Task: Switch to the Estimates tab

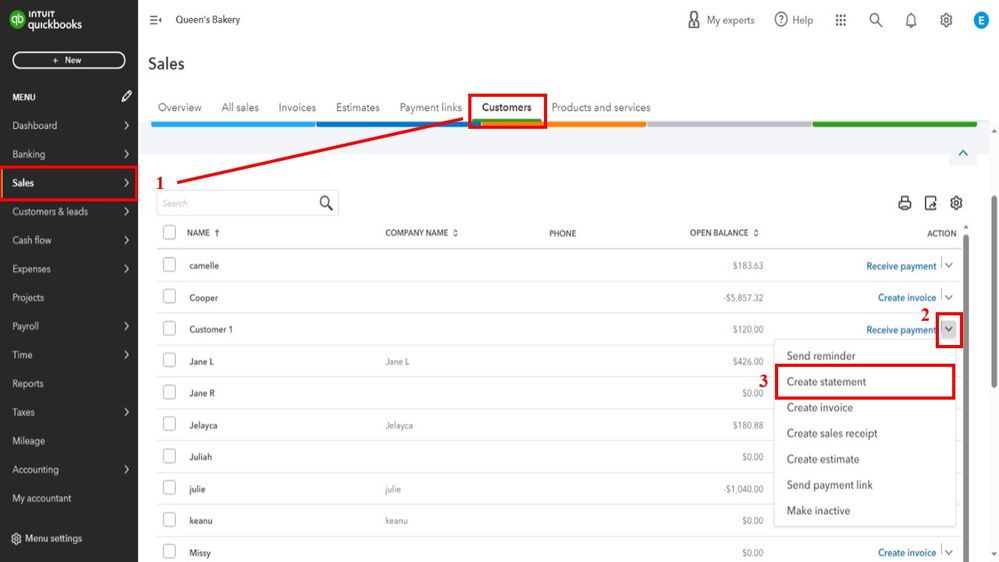Action: [x=358, y=108]
